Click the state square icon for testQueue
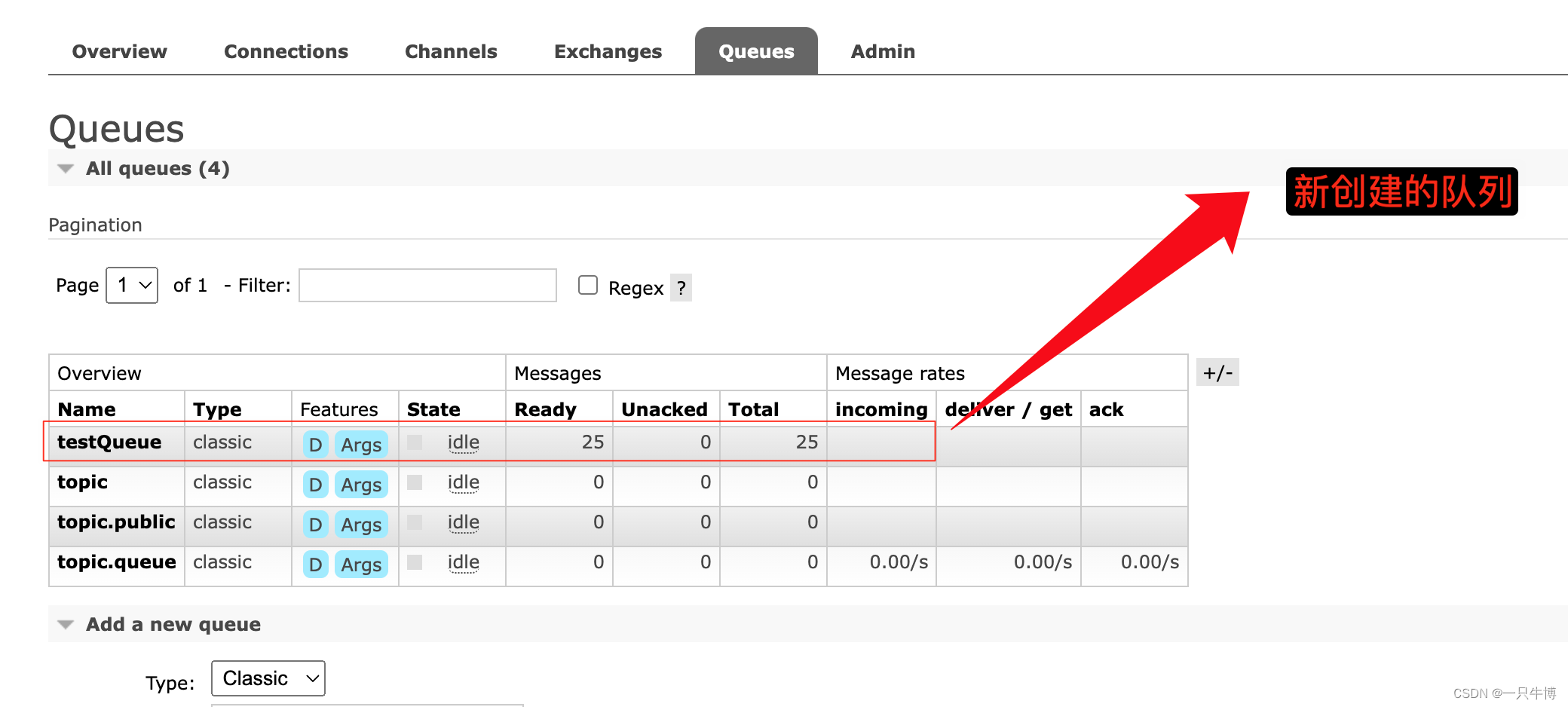Viewport: 1568px width, 707px height. click(415, 442)
